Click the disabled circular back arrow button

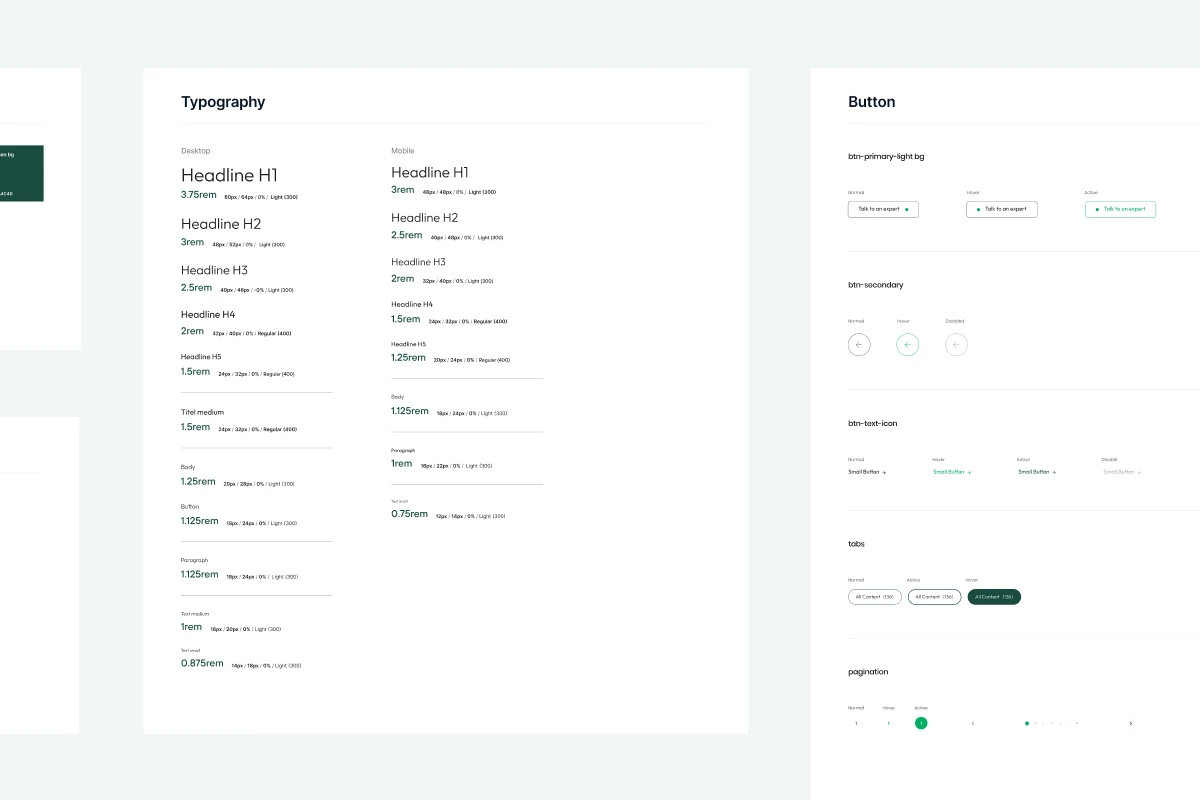(x=956, y=344)
